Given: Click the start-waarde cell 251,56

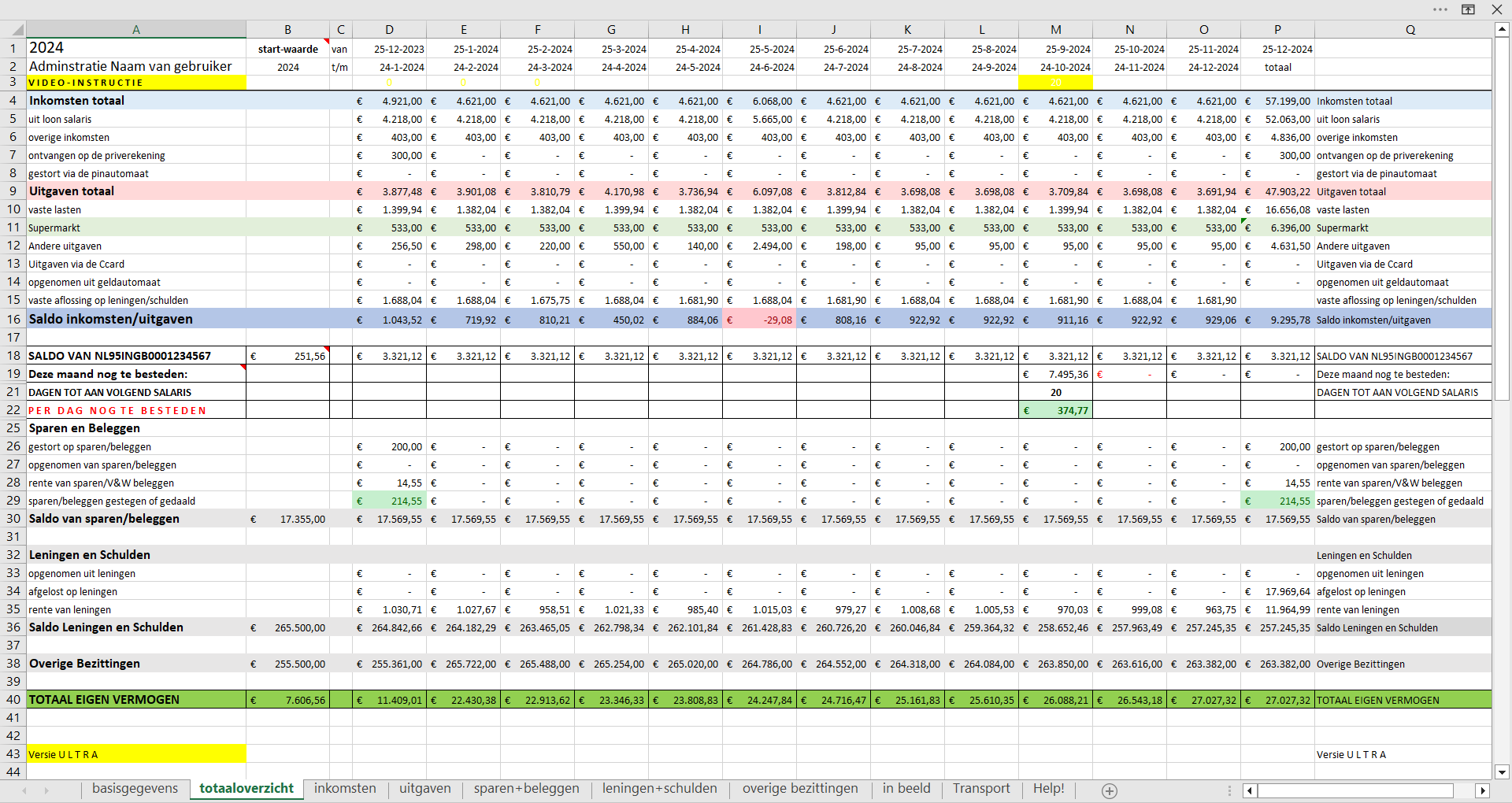Looking at the screenshot, I should coord(287,356).
